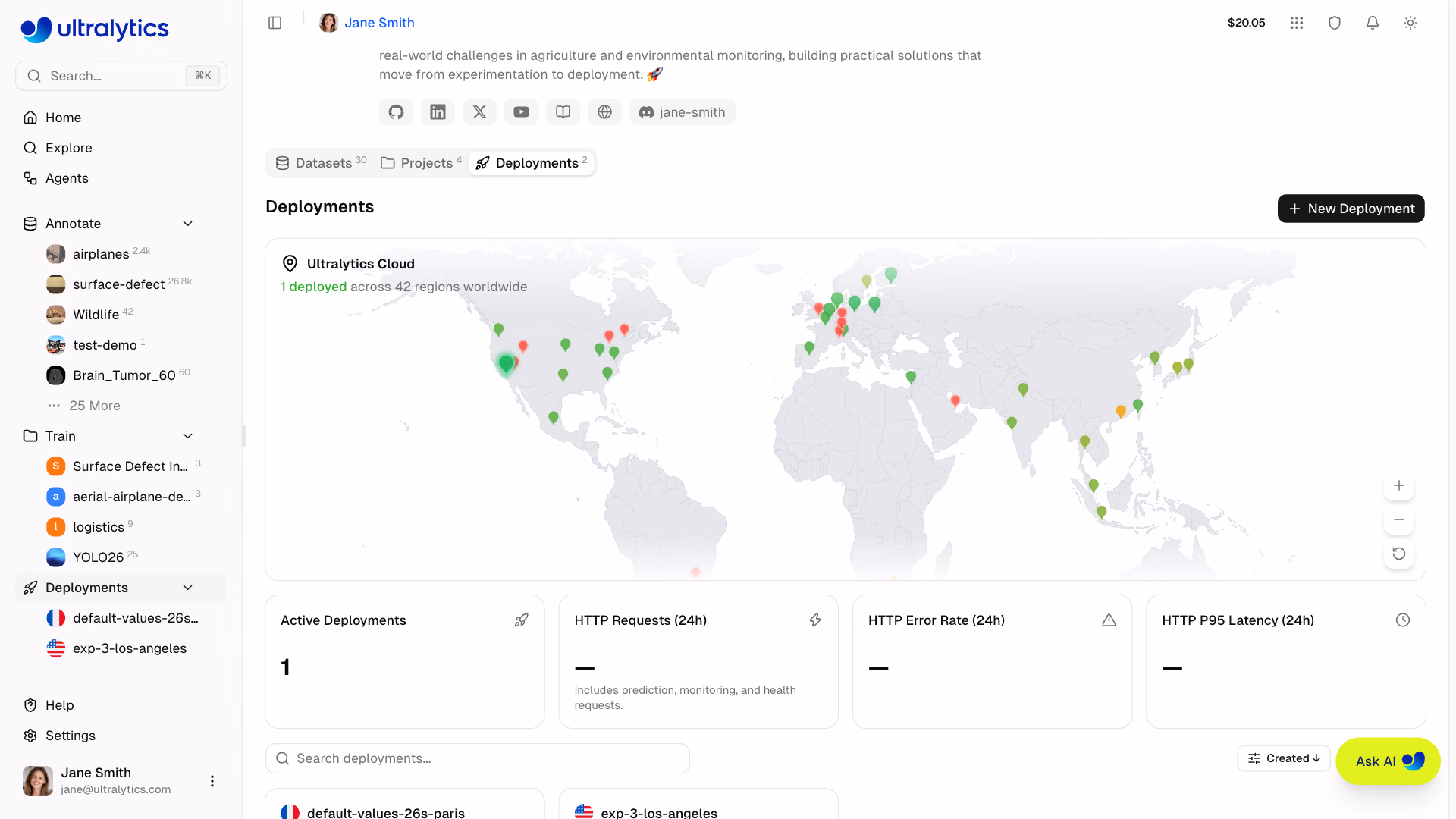Click the open book docs icon

pos(563,112)
